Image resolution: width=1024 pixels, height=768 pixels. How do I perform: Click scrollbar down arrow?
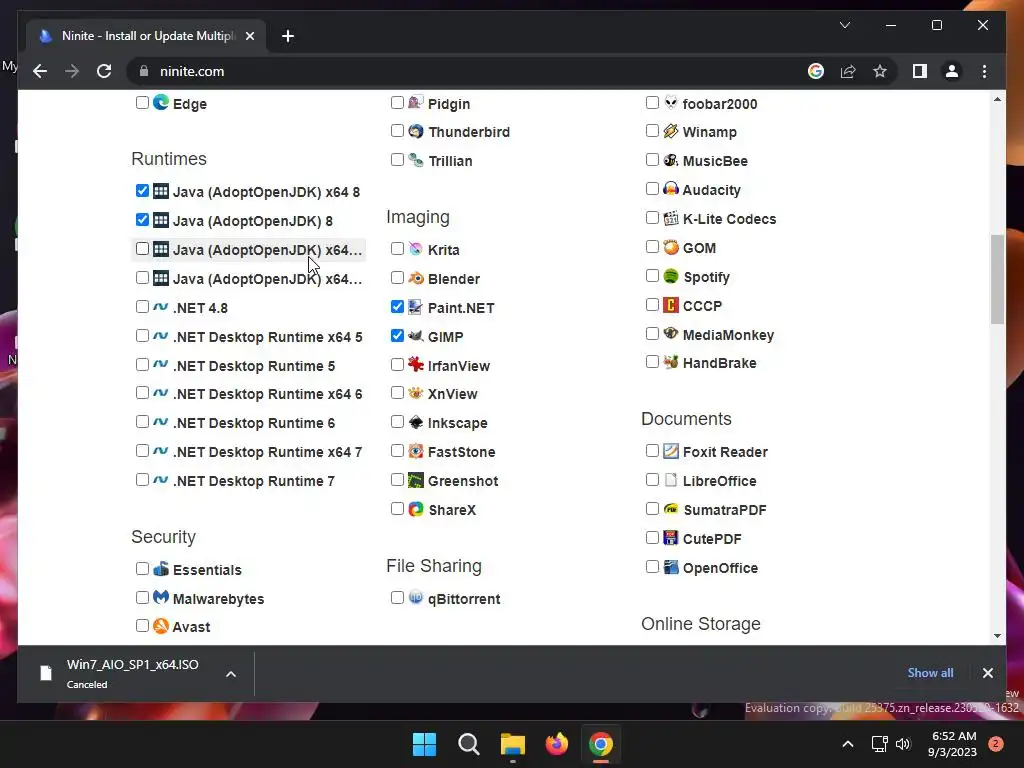point(997,635)
